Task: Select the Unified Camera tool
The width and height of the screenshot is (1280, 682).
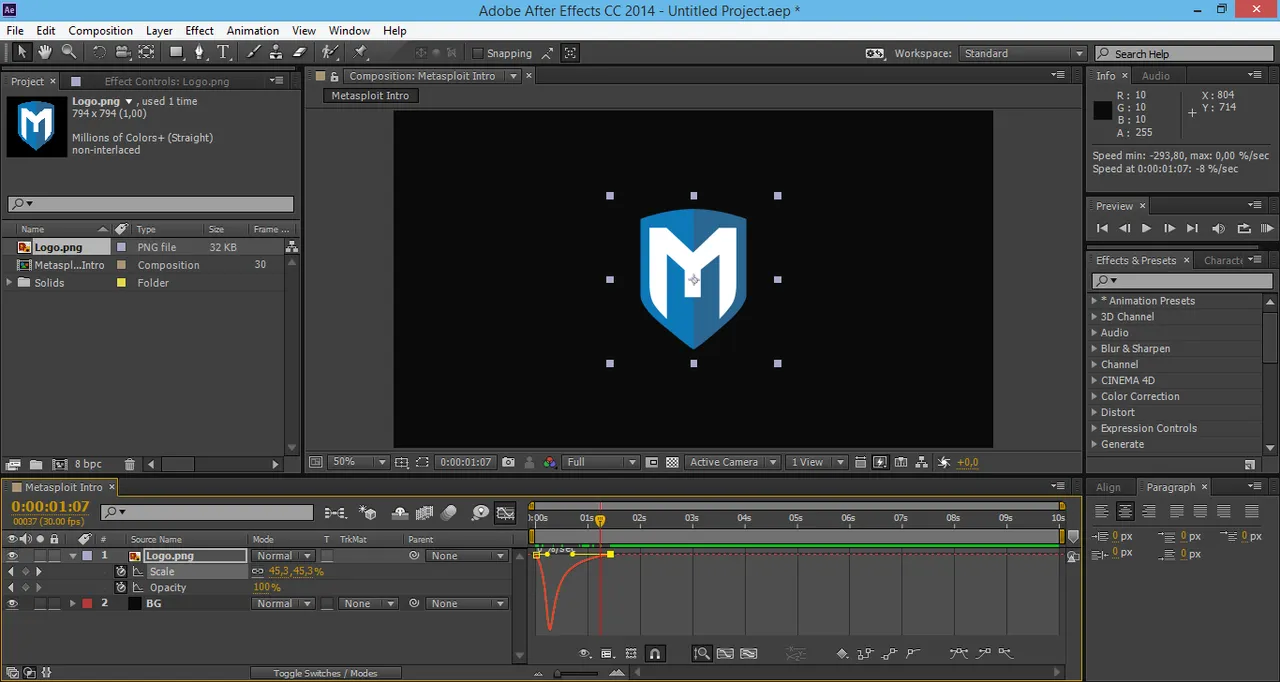Action: point(122,52)
